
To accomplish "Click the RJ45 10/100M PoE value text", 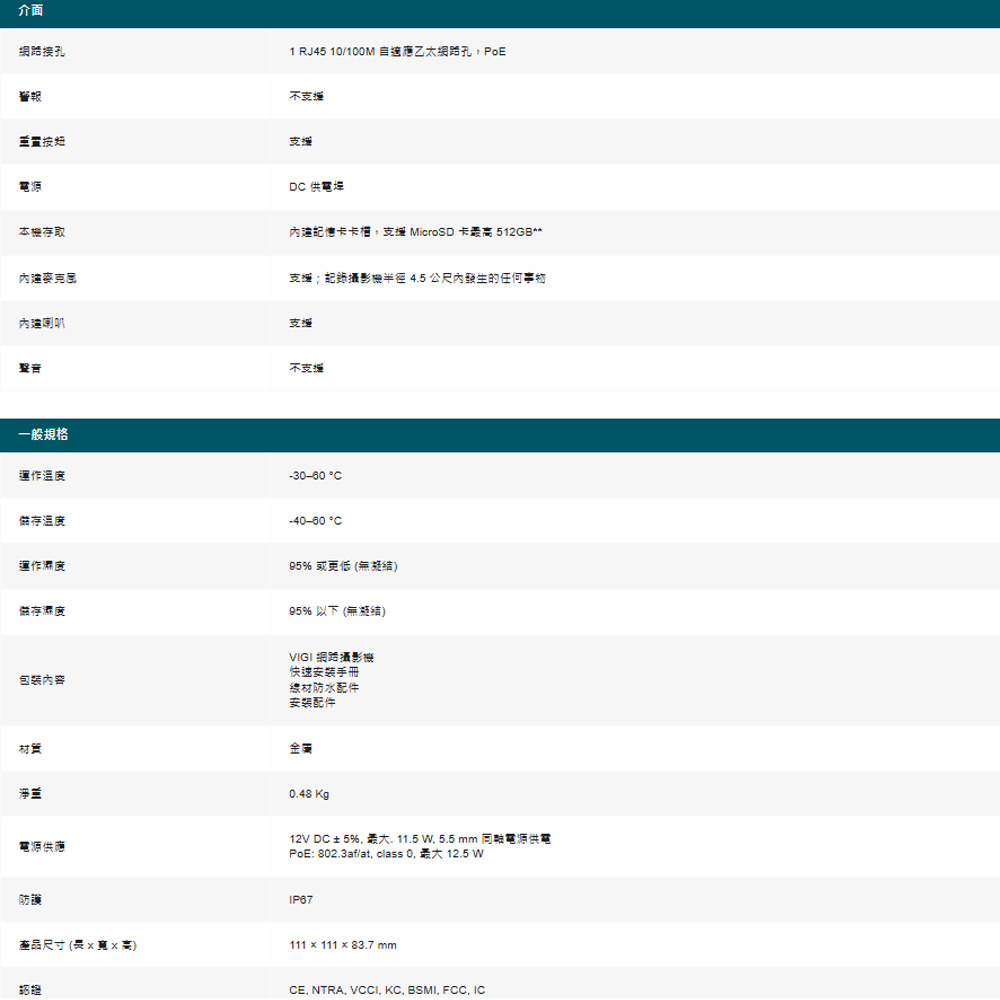I will [x=397, y=51].
